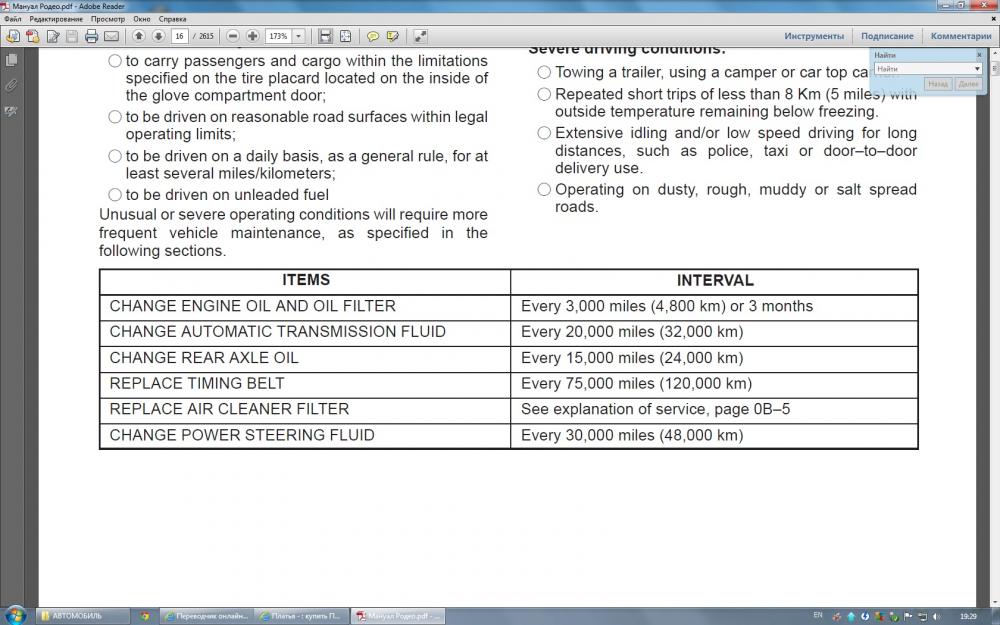Screen dimensions: 1000x625
Task: Click cell REPLACE TIMING BELT
Action: [305, 384]
